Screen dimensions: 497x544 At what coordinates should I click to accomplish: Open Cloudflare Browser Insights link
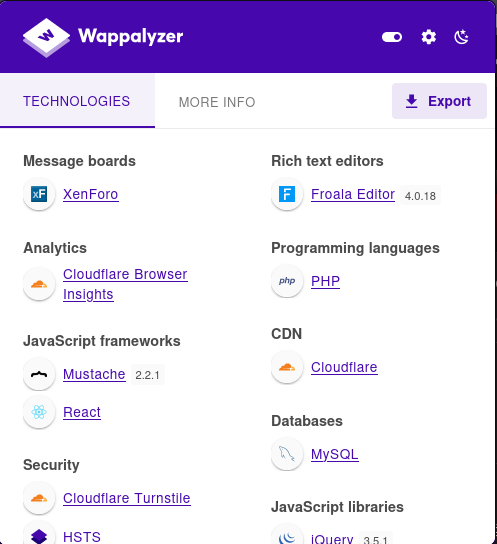tap(125, 284)
